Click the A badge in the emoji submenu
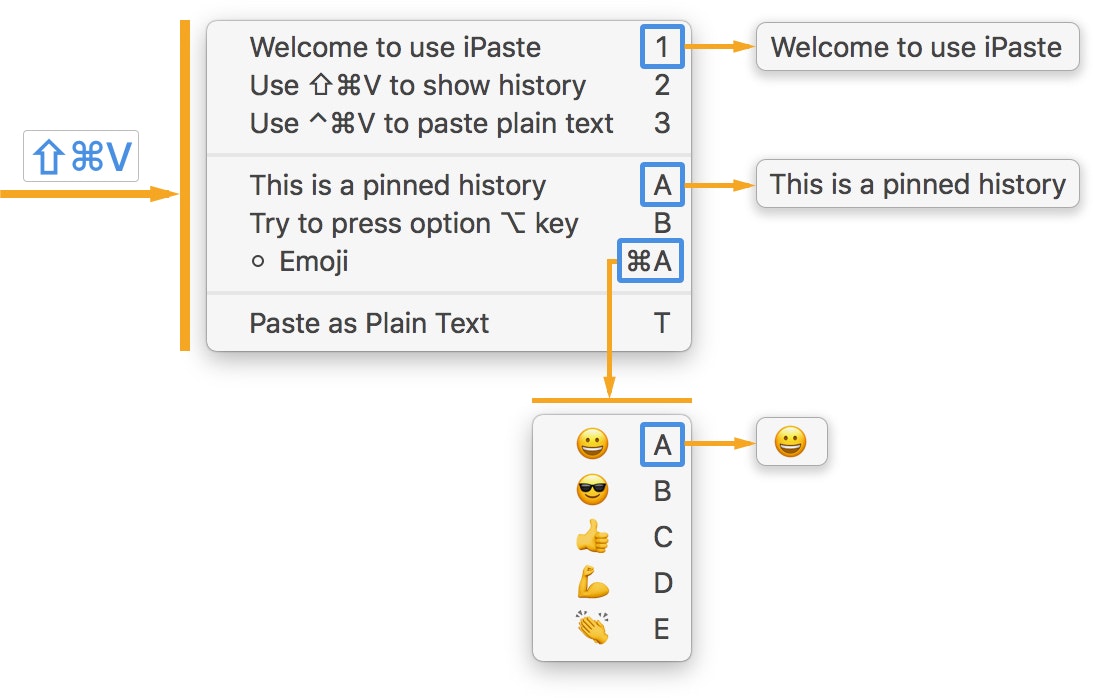The image size is (1093, 698). pos(662,443)
